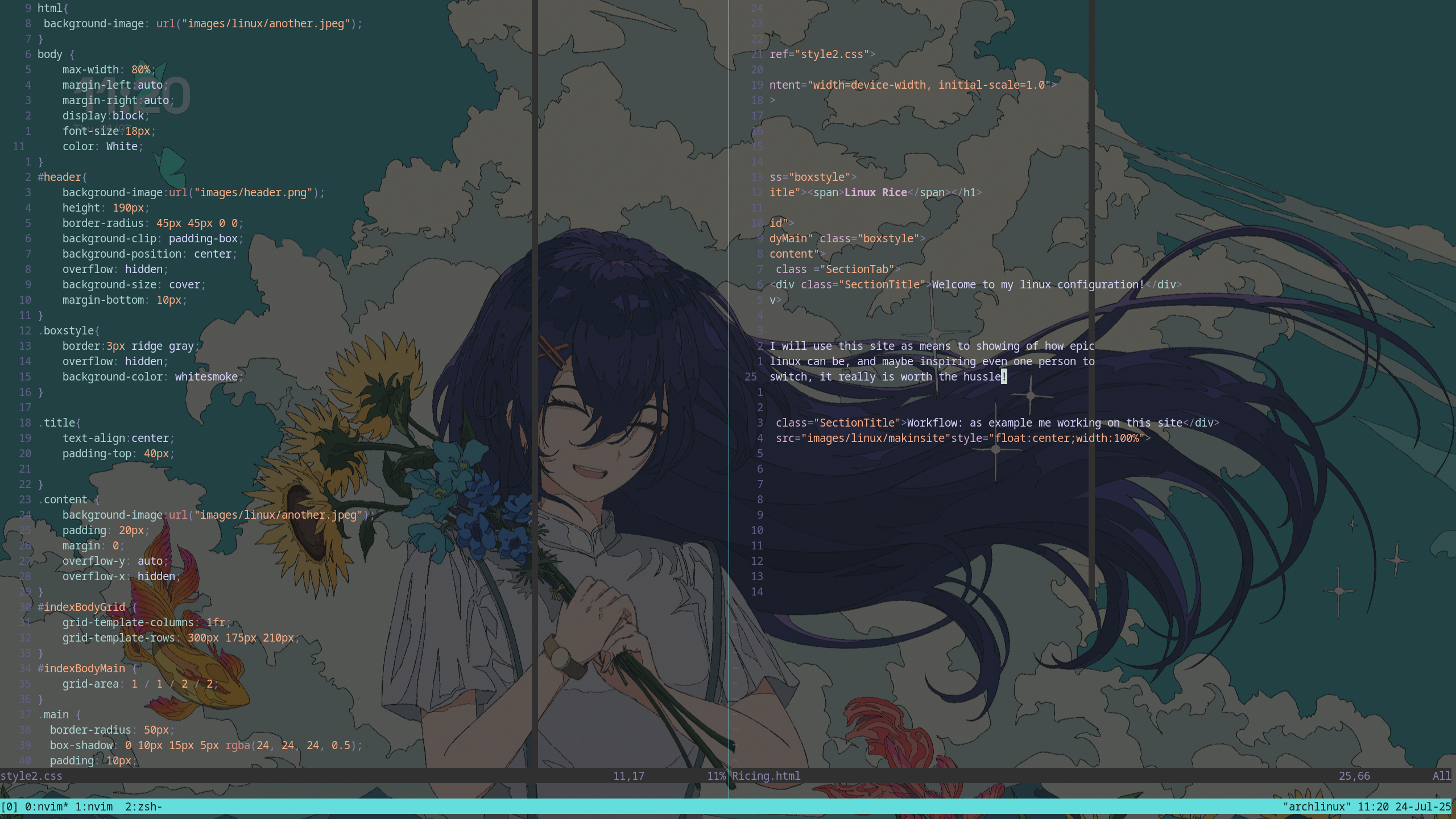
Task: Click the src="images/linux/makinsite" line
Action: pos(963,438)
